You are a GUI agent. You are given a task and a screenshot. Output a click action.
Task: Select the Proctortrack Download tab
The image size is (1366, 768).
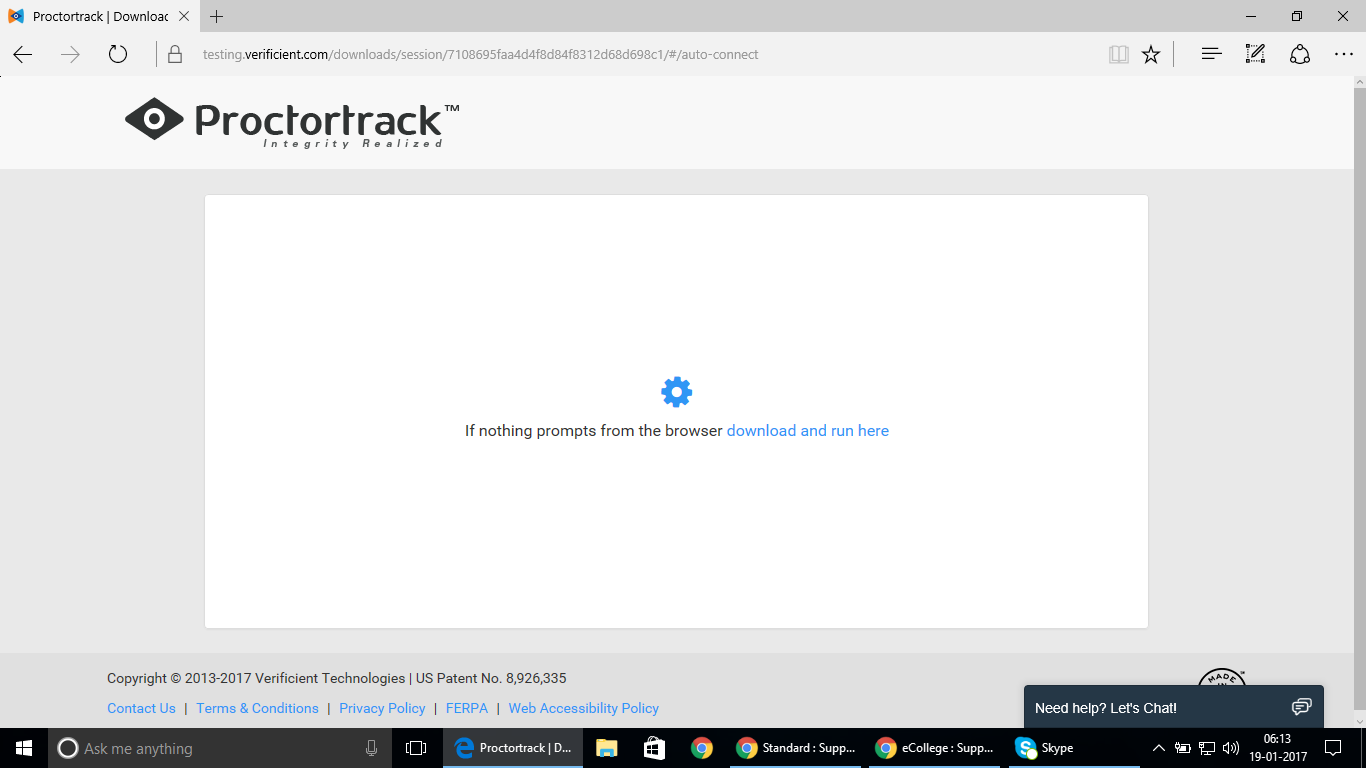click(99, 16)
